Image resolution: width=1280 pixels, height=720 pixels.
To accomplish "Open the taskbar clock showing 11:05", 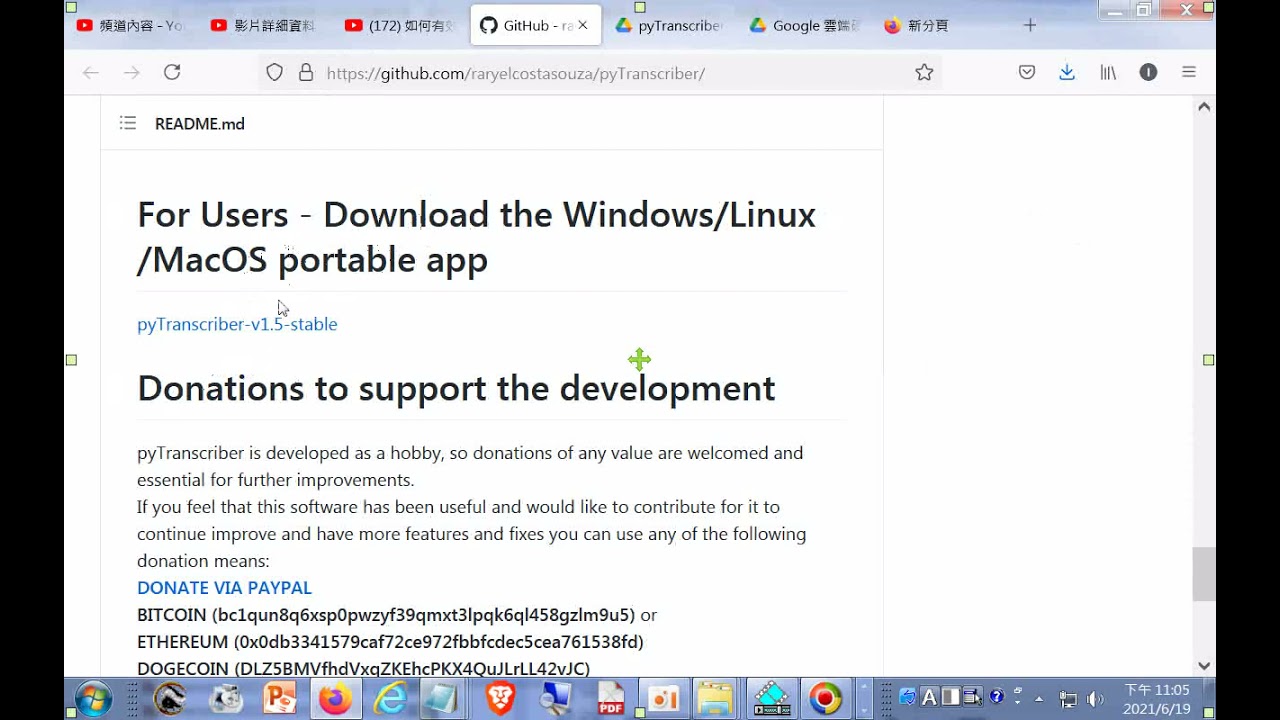I will 1156,699.
